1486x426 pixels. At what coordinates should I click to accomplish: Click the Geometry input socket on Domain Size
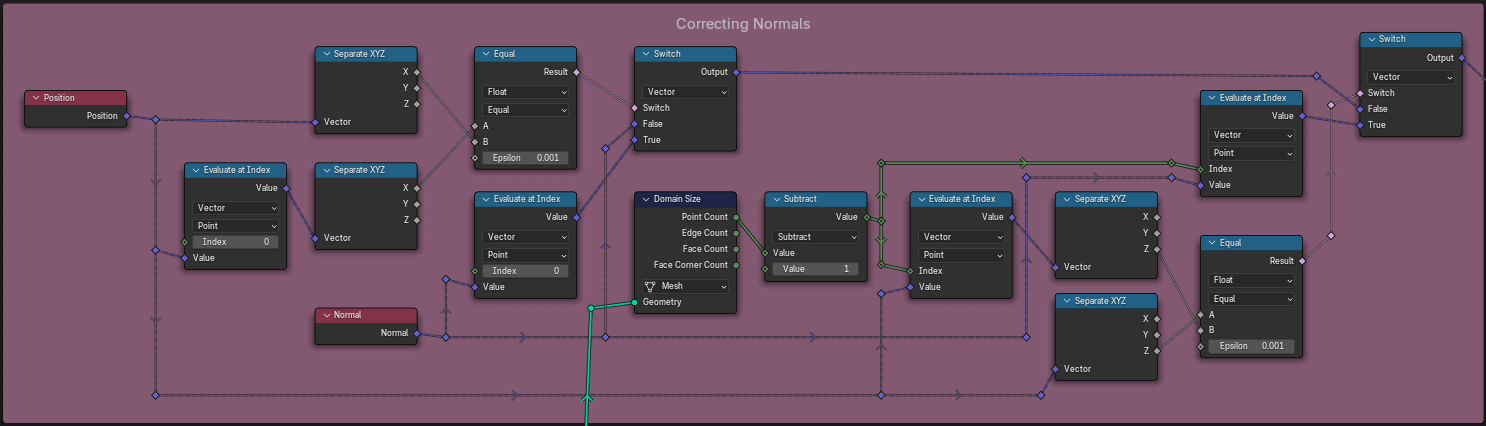635,302
